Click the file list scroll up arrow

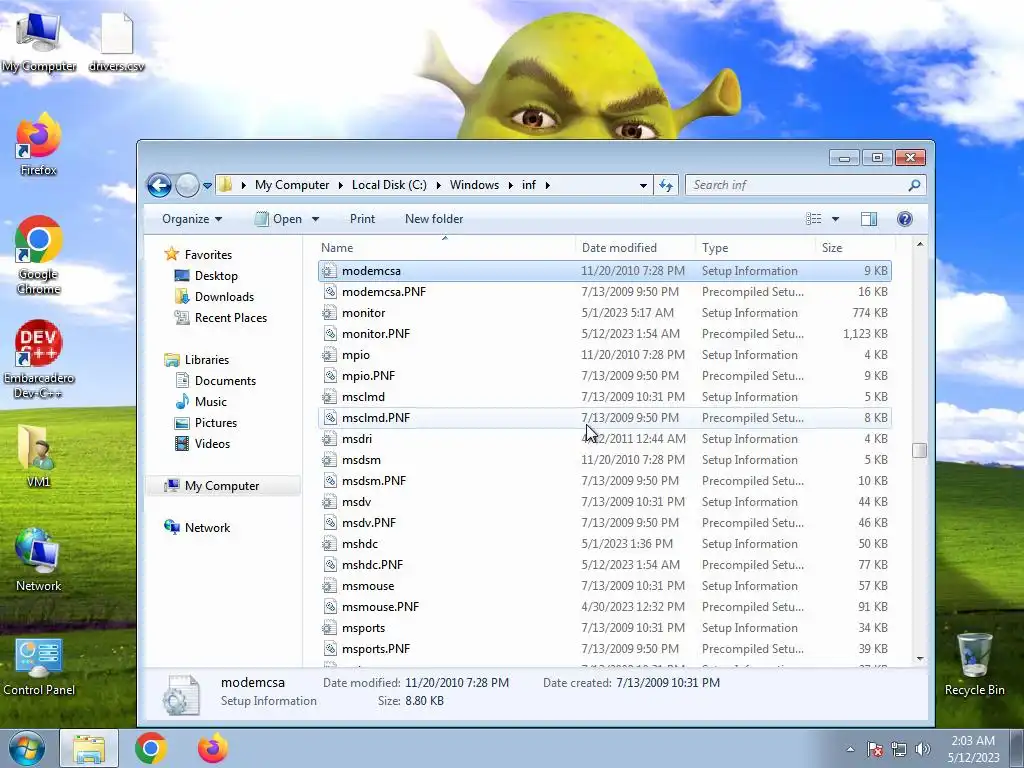click(920, 244)
